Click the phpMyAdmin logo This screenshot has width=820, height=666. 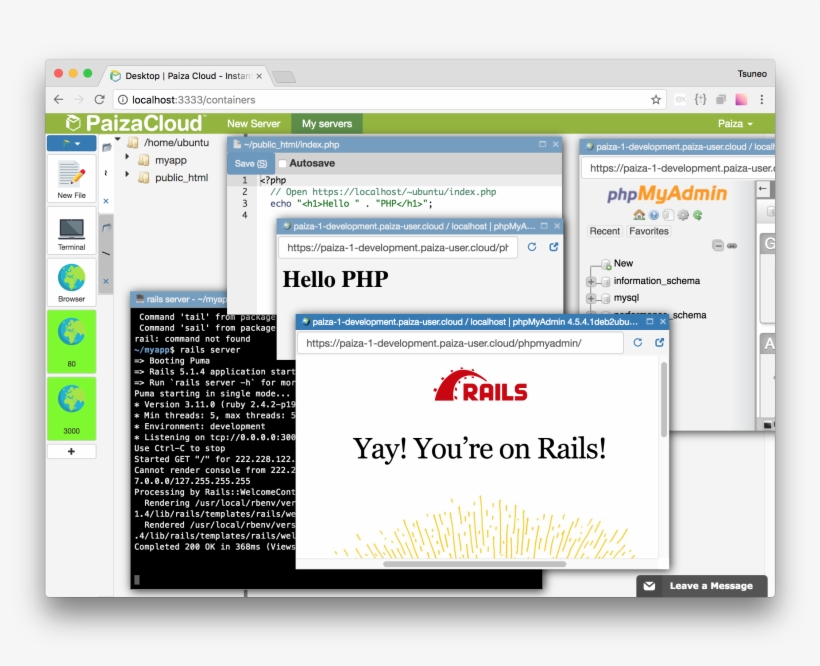(667, 193)
